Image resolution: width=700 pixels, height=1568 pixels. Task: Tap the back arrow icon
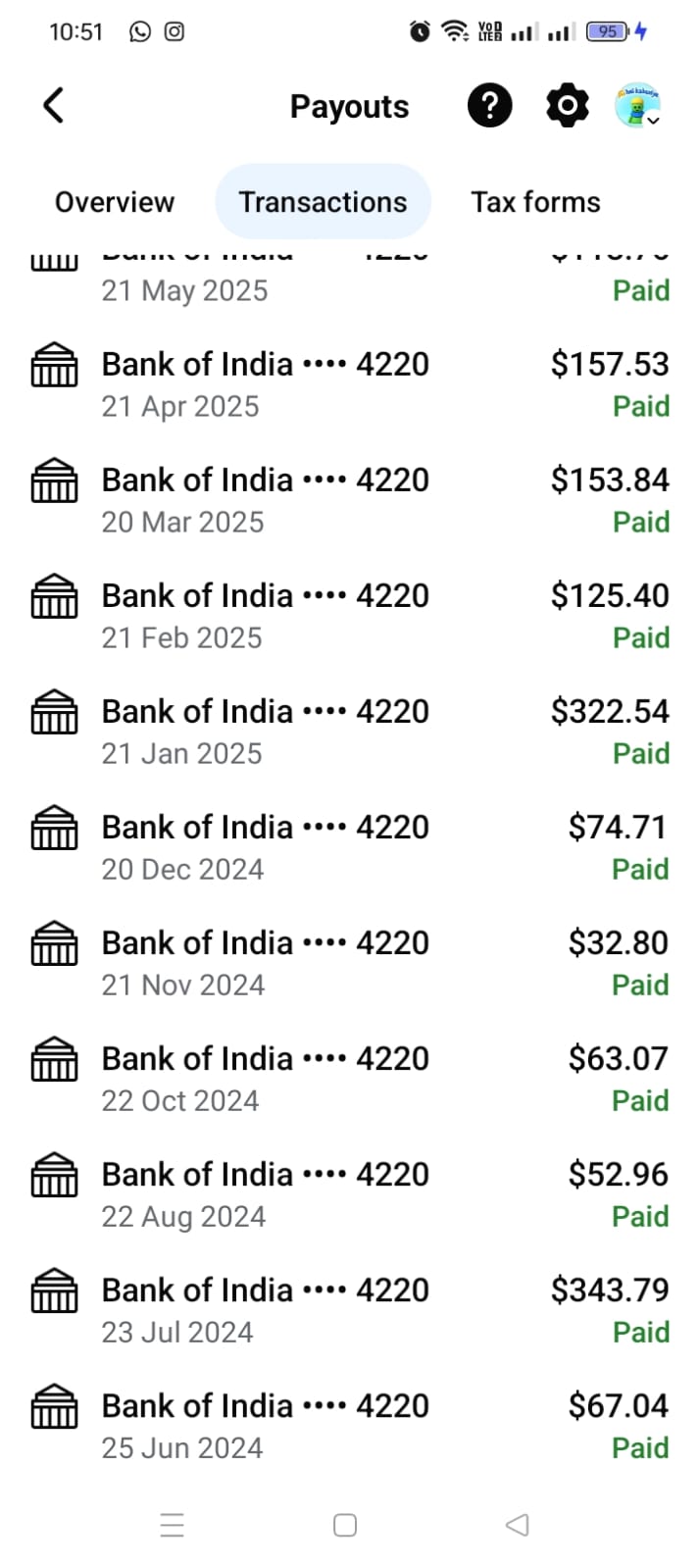pyautogui.click(x=54, y=106)
